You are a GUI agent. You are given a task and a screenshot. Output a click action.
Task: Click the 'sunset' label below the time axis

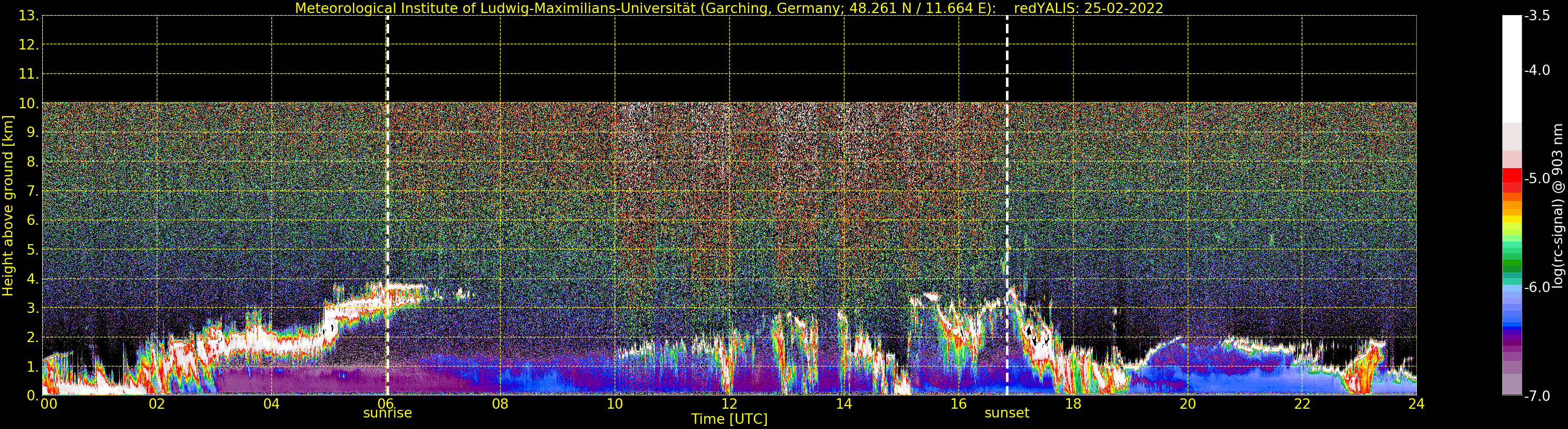click(x=1007, y=413)
